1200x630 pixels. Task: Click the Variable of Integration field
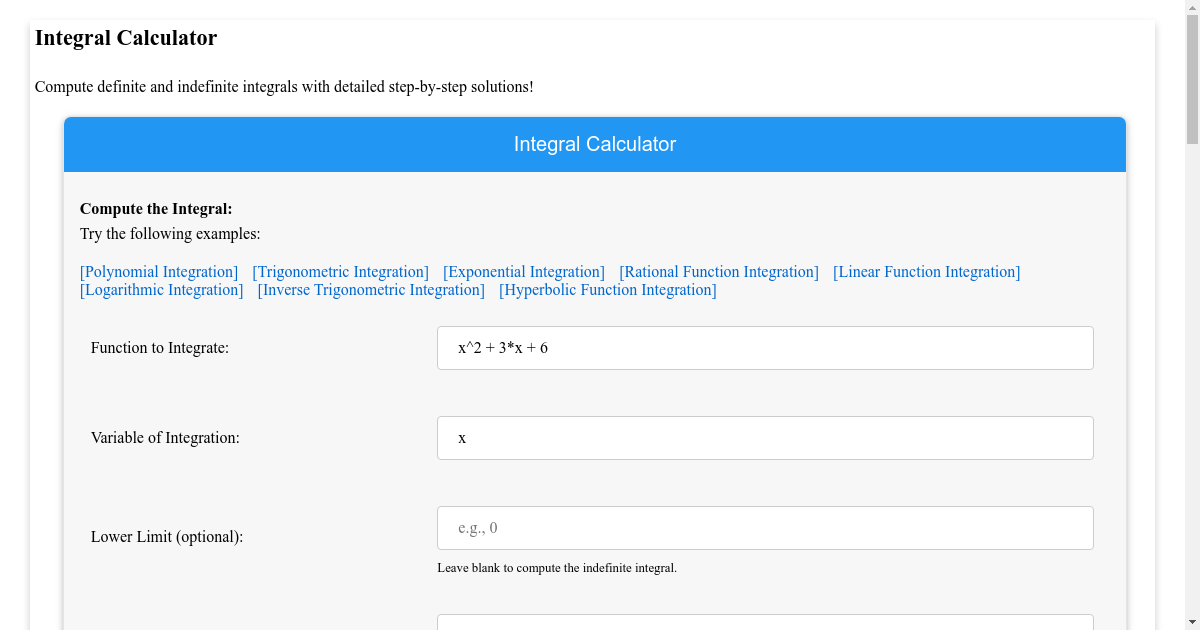coord(764,437)
